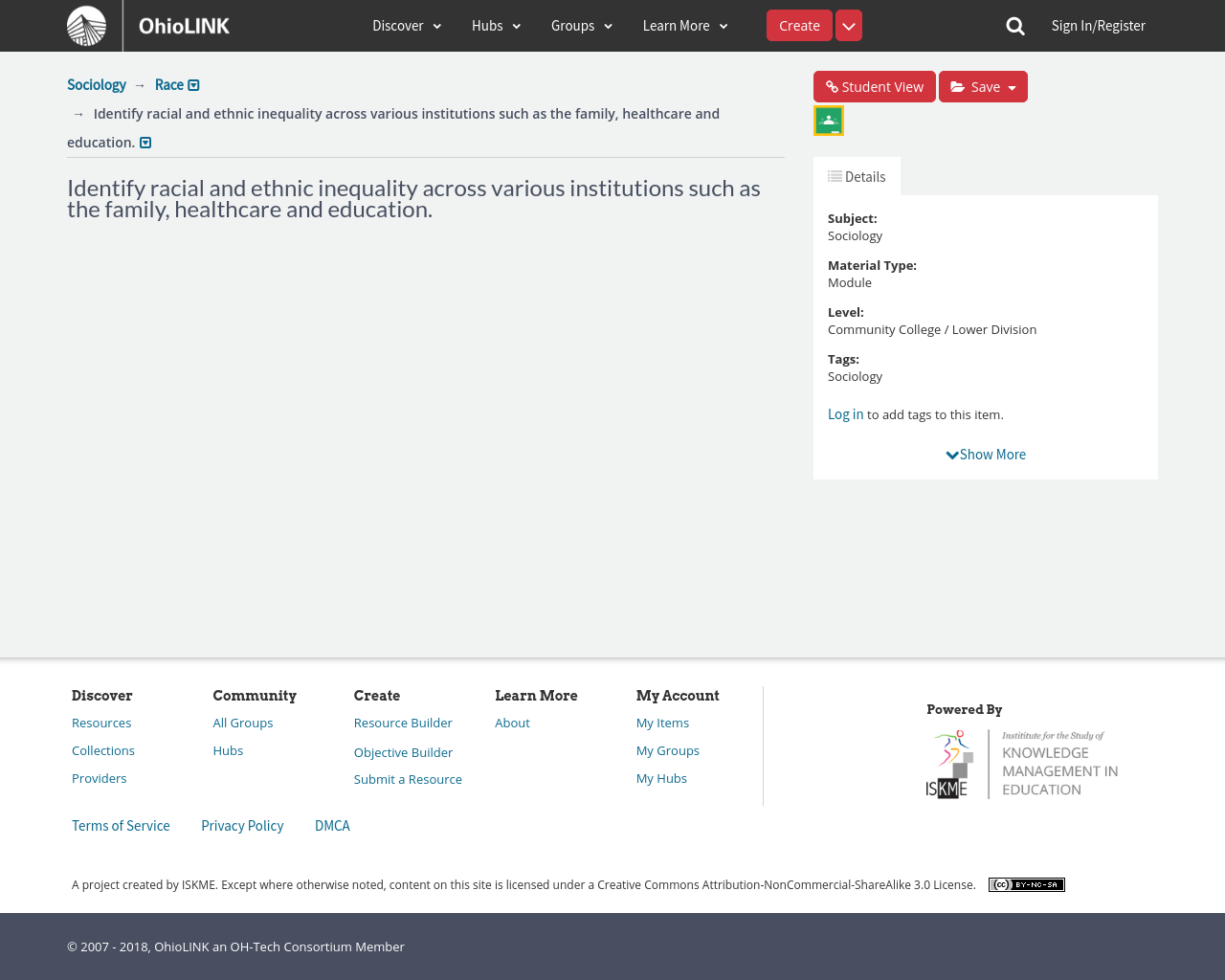Image resolution: width=1225 pixels, height=980 pixels.
Task: Expand the objective breadcrumb dropdown icon
Action: pos(145,144)
